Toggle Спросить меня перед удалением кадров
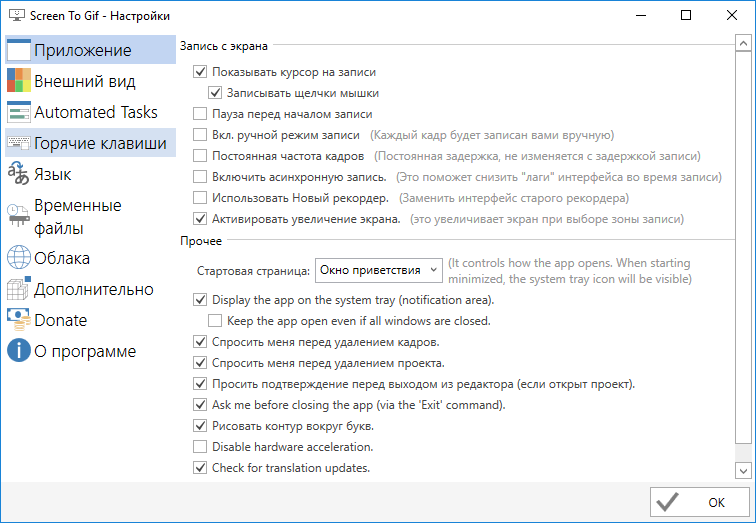 [x=200, y=342]
